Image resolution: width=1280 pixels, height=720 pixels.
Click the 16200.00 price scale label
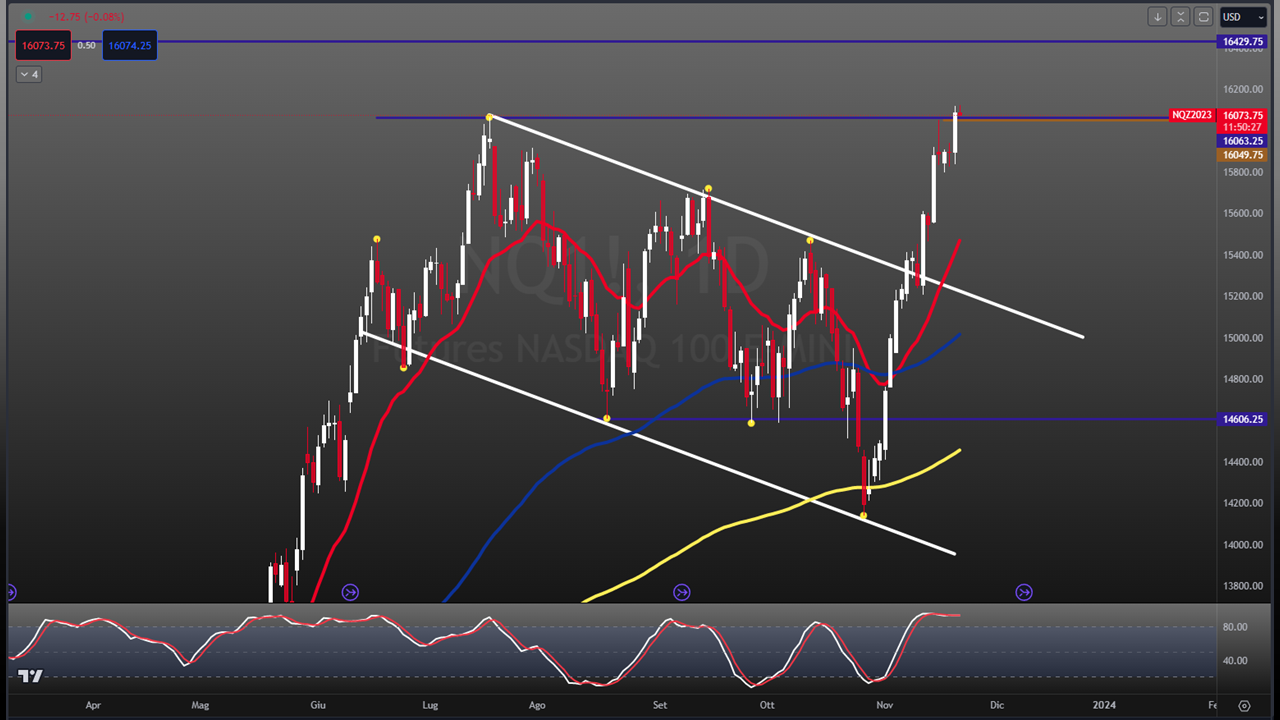(x=1242, y=89)
